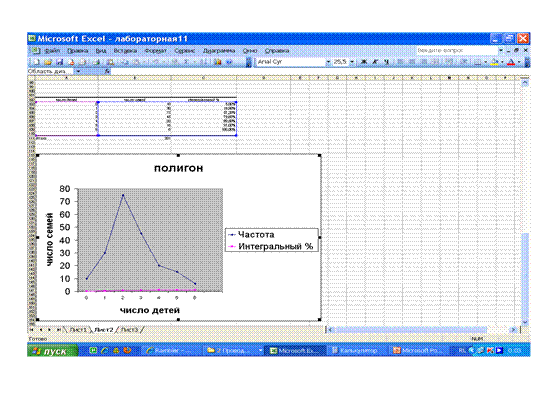
Task: Open the Диаграмма menu
Action: [x=219, y=51]
